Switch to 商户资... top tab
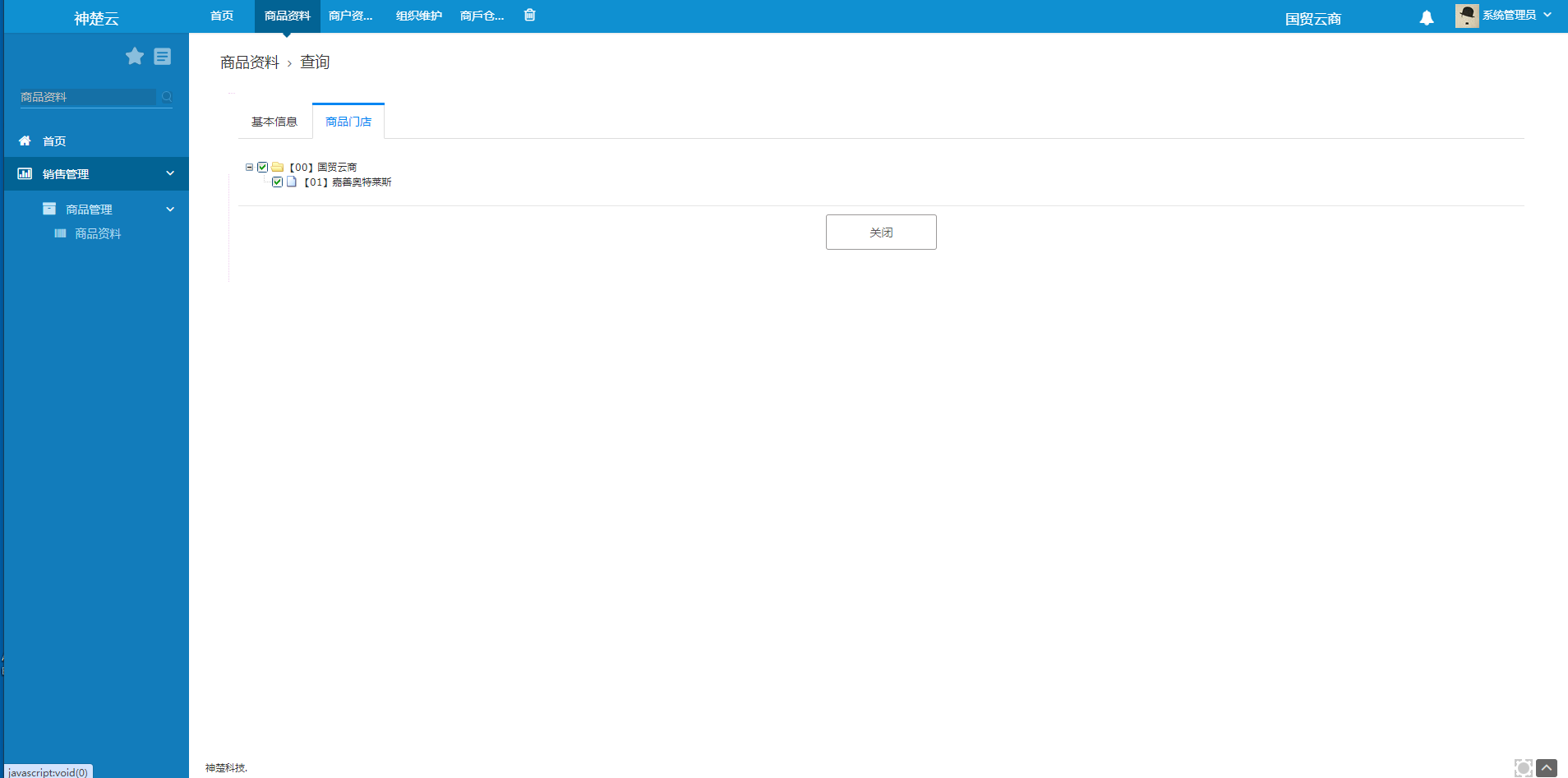This screenshot has height=778, width=1568. (x=350, y=16)
